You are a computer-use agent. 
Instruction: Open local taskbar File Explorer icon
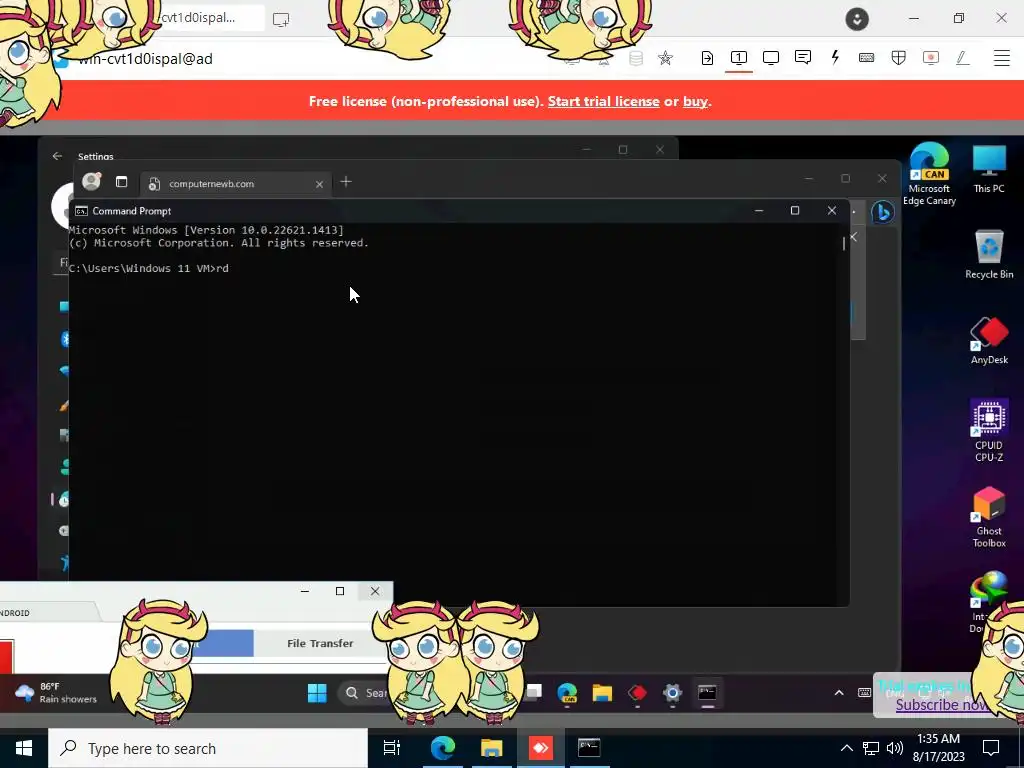click(492, 748)
